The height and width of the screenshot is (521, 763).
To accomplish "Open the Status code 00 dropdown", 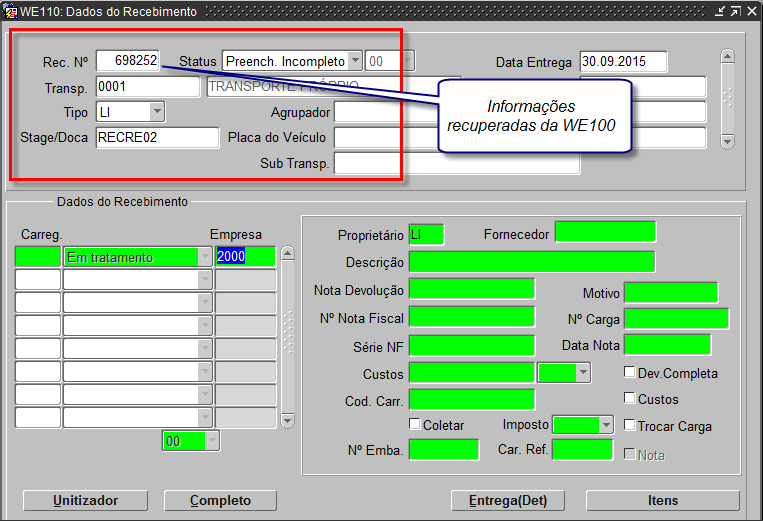I will 408,61.
